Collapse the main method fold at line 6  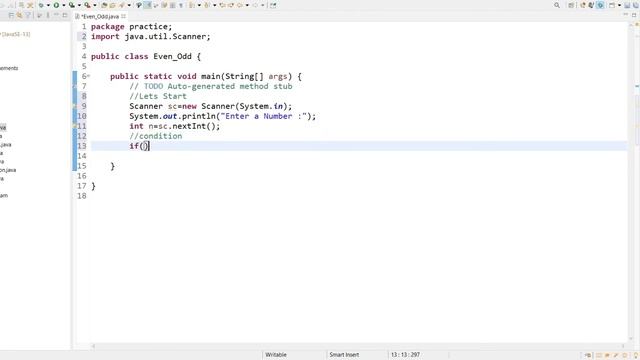[x=89, y=76]
